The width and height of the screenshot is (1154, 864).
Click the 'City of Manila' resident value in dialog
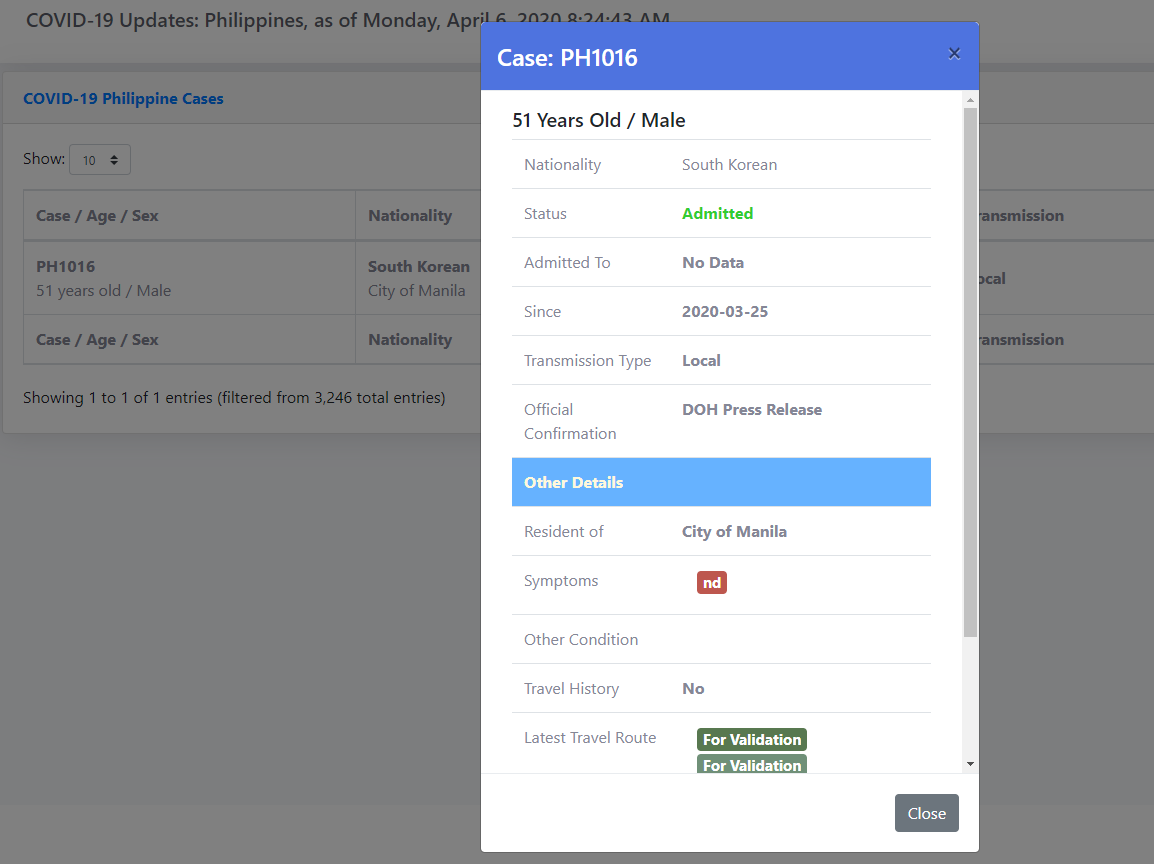click(x=734, y=531)
